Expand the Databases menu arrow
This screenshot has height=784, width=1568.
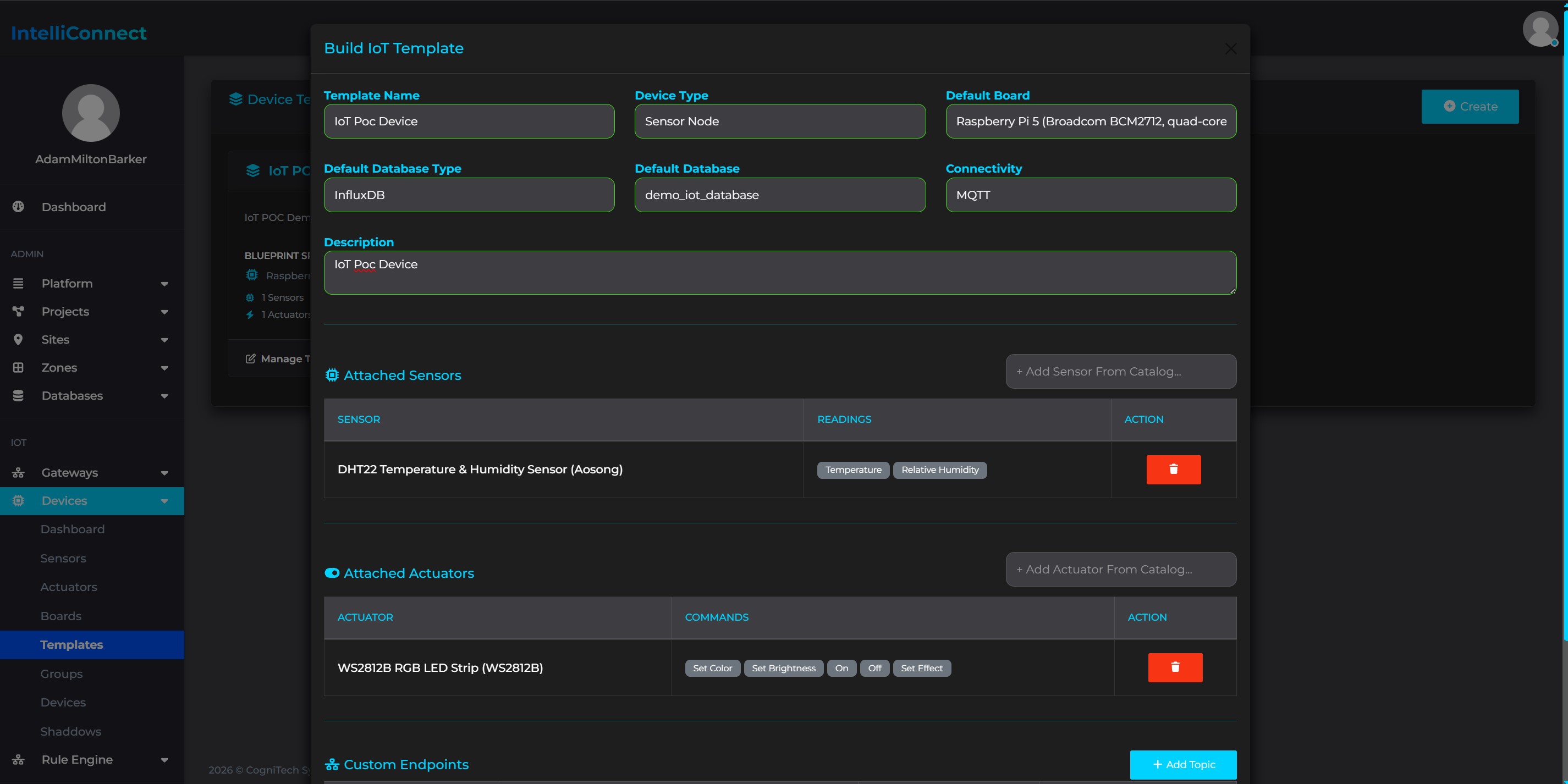pos(164,396)
